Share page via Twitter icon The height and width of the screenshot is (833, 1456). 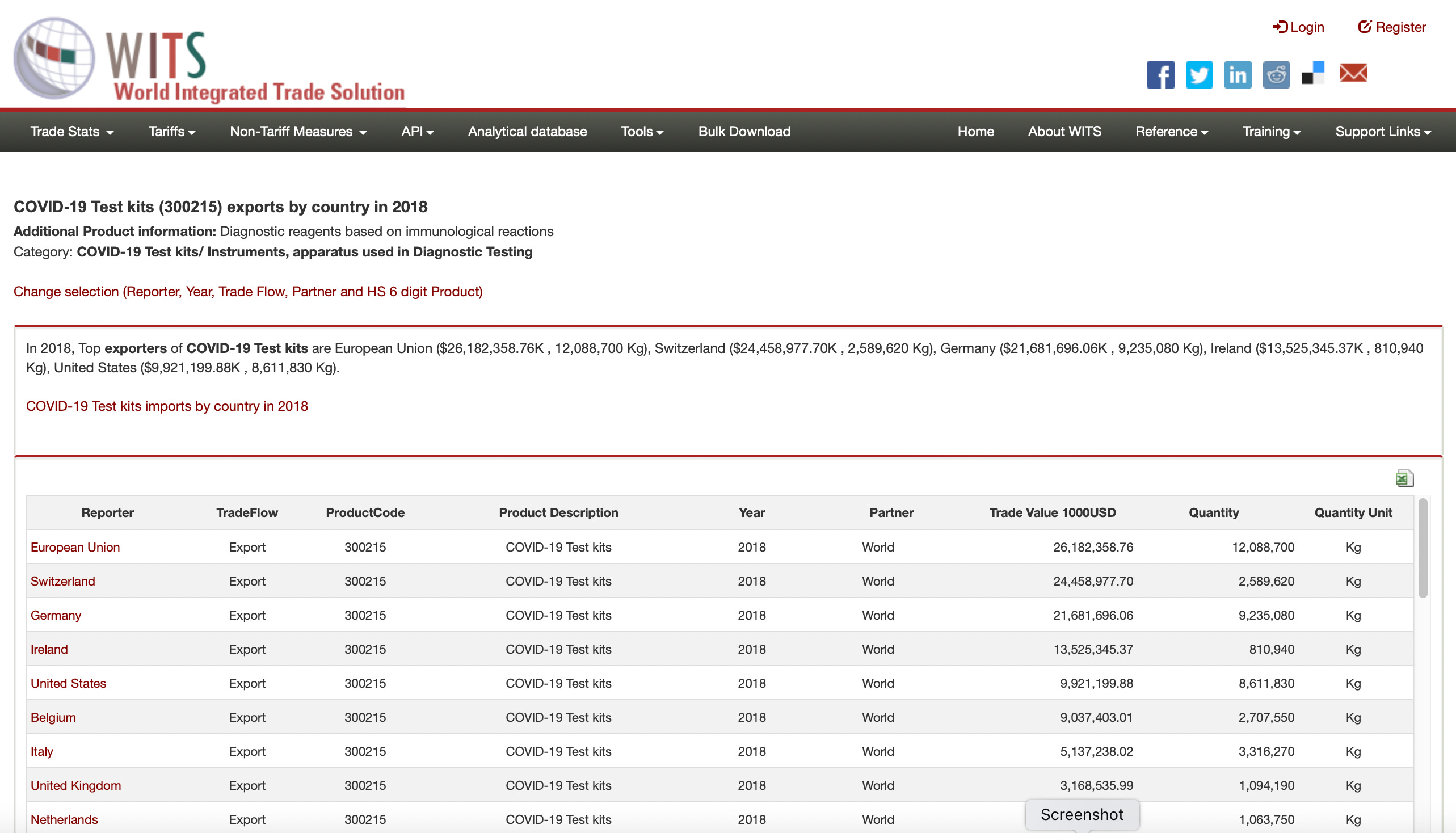coord(1198,74)
